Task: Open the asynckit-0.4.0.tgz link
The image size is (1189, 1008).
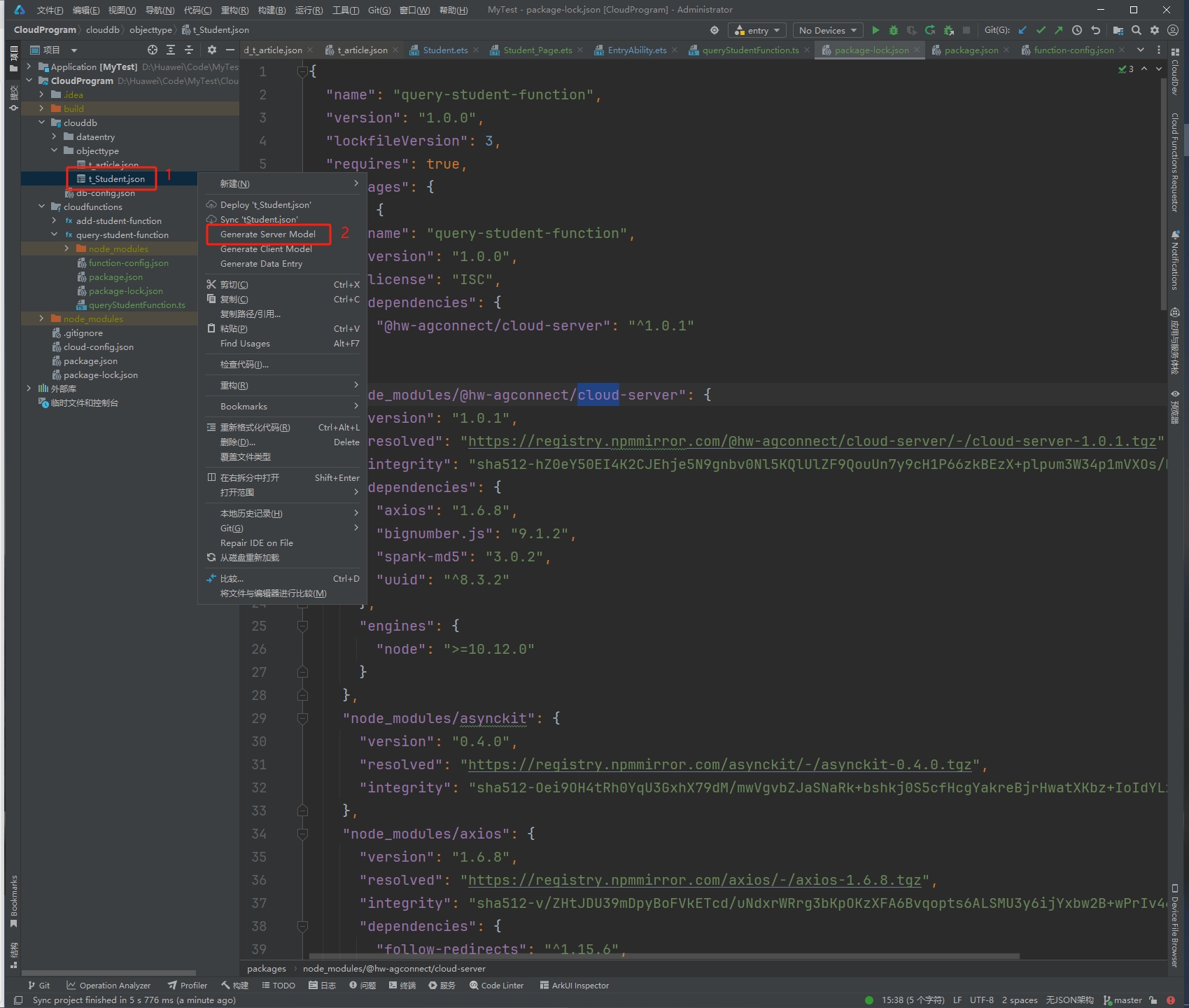Action: point(719,764)
